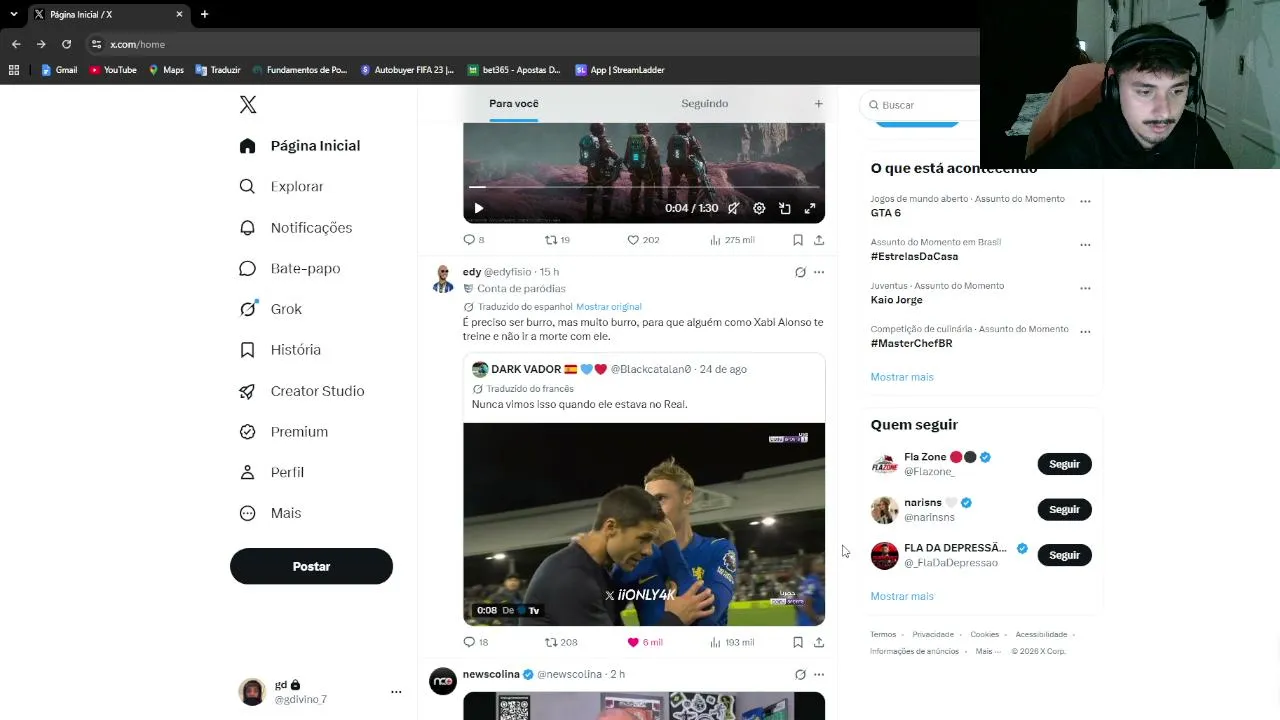1280x720 pixels.
Task: Reply to edy's post with 18 comments
Action: 475,642
